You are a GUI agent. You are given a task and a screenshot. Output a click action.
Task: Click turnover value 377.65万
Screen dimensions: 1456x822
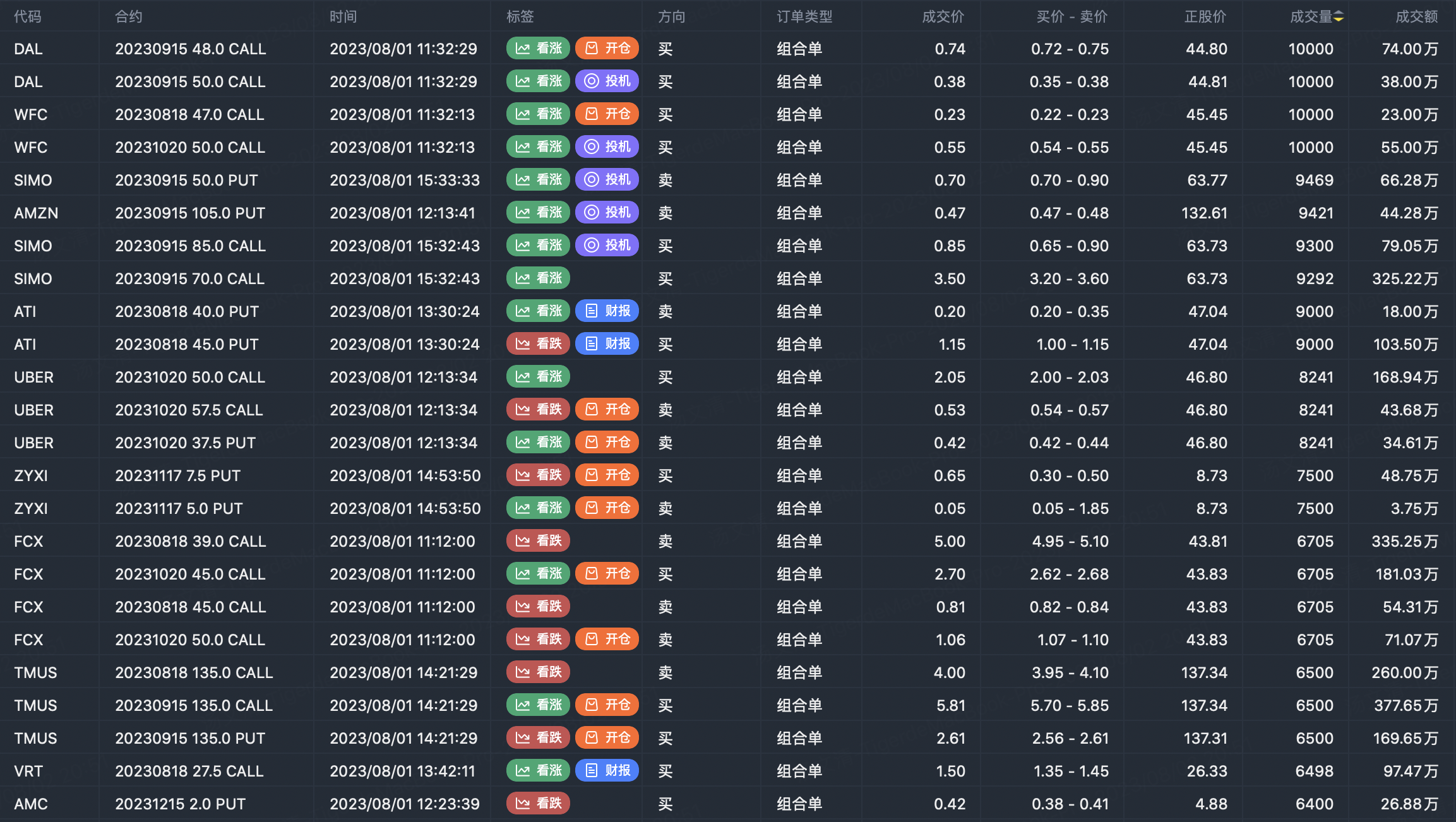[1406, 705]
